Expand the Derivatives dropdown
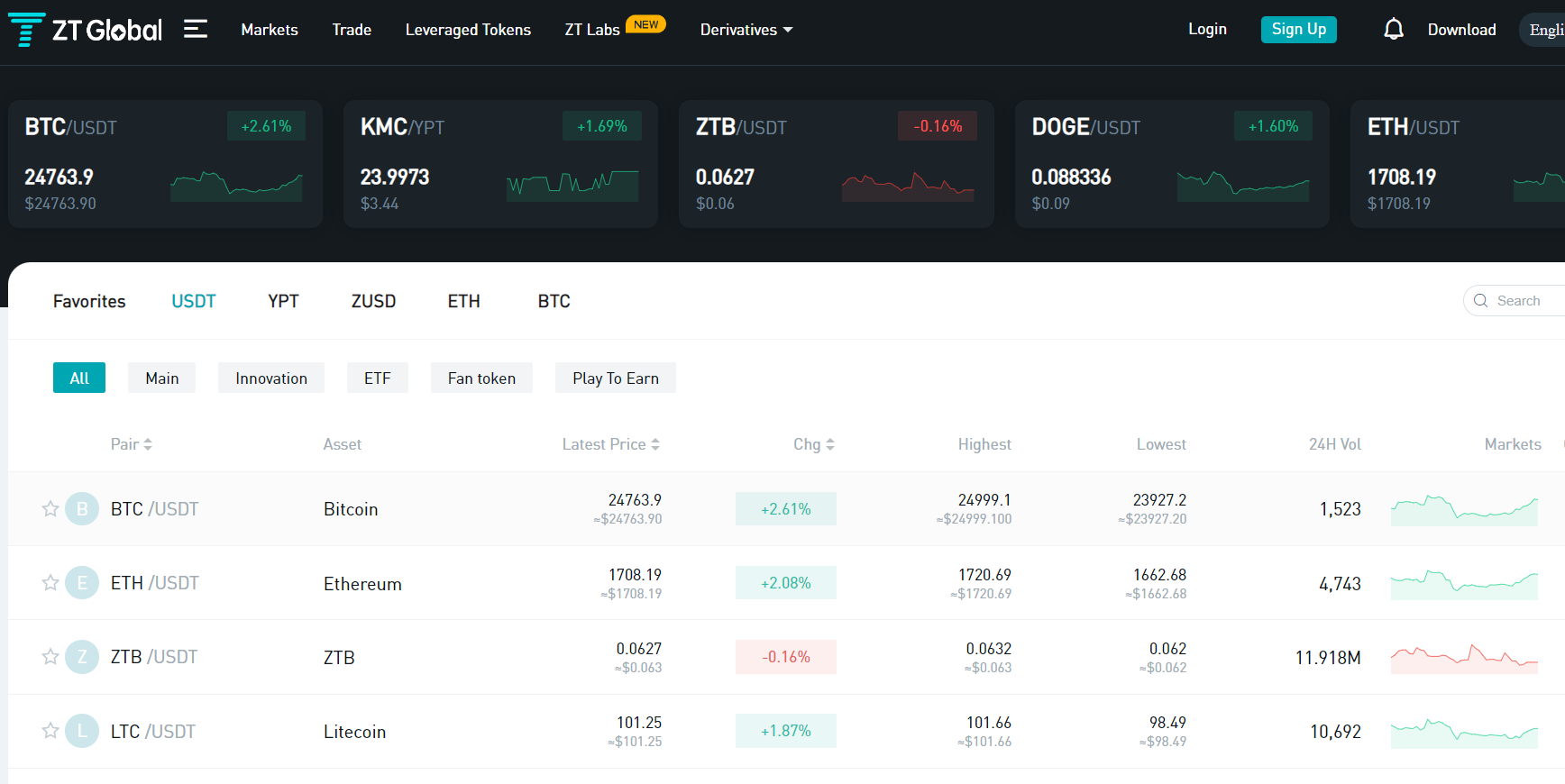Screen dimensions: 1565x784 tap(746, 30)
